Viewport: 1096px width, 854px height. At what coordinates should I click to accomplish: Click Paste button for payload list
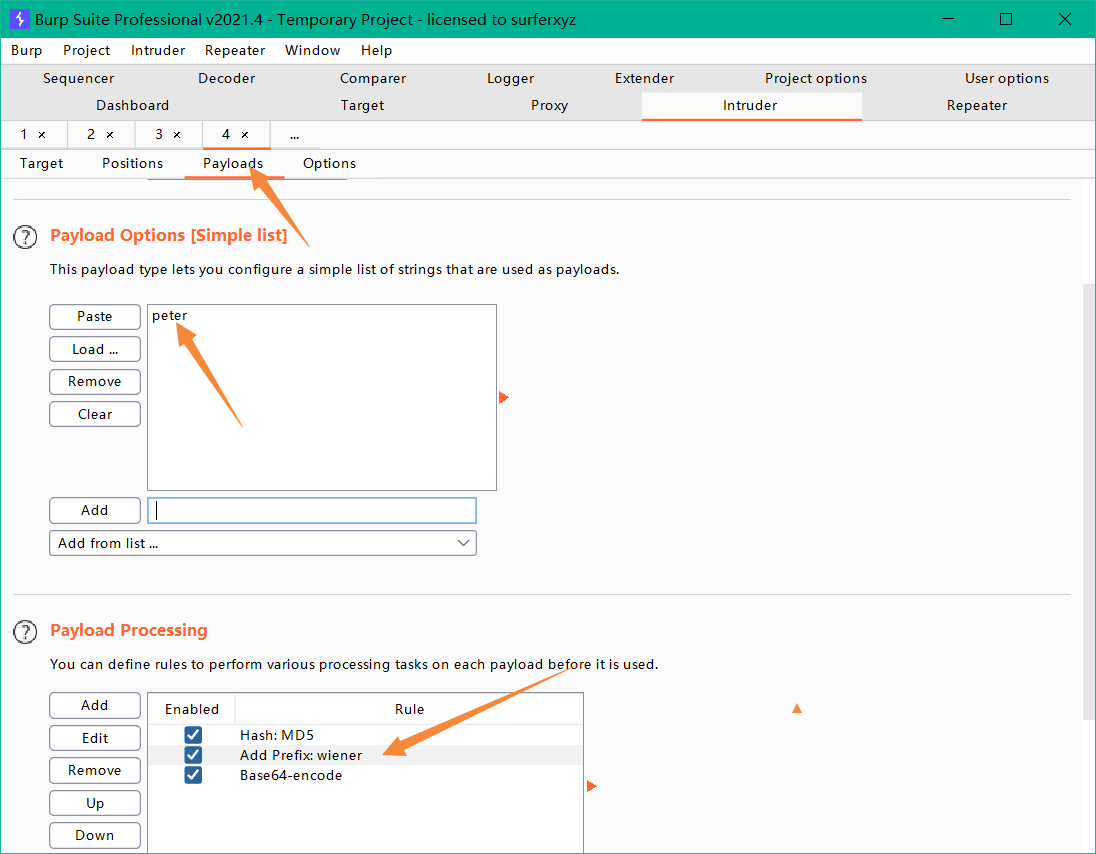pyautogui.click(x=95, y=317)
